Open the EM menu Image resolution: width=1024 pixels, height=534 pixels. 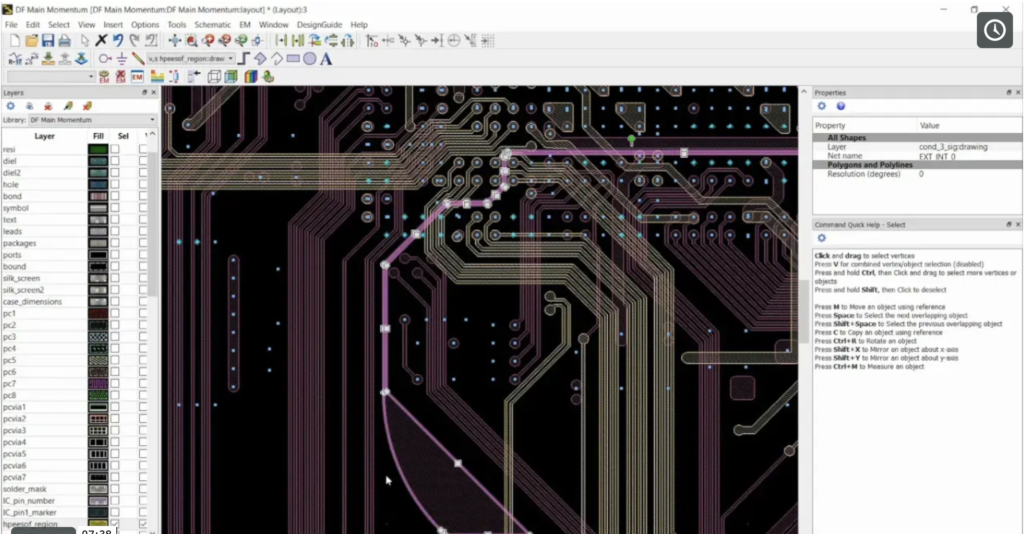(x=244, y=24)
